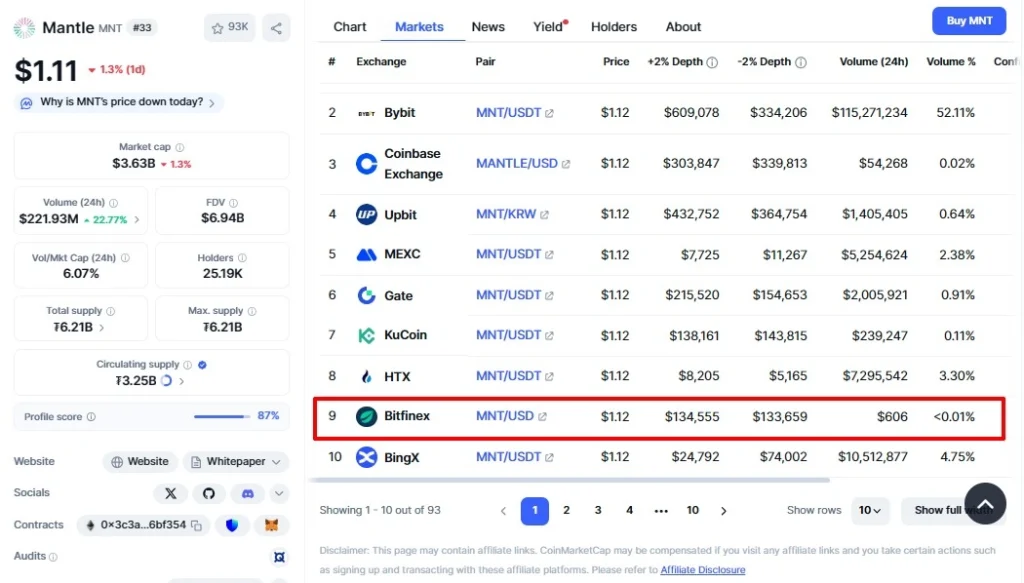Open the X (Twitter) social link
Screen dimensions: 1024x583
click(170, 494)
